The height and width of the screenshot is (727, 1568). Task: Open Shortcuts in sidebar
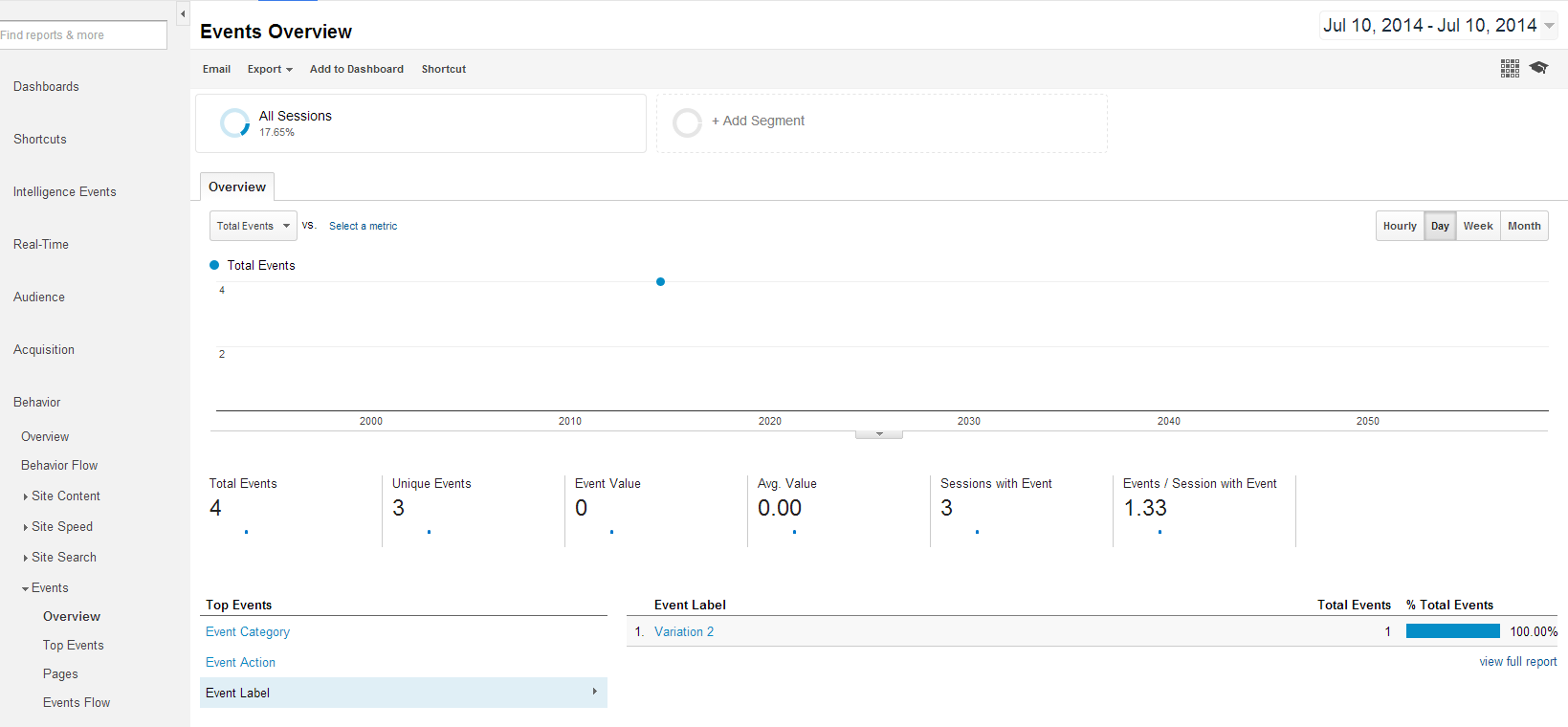[x=40, y=139]
